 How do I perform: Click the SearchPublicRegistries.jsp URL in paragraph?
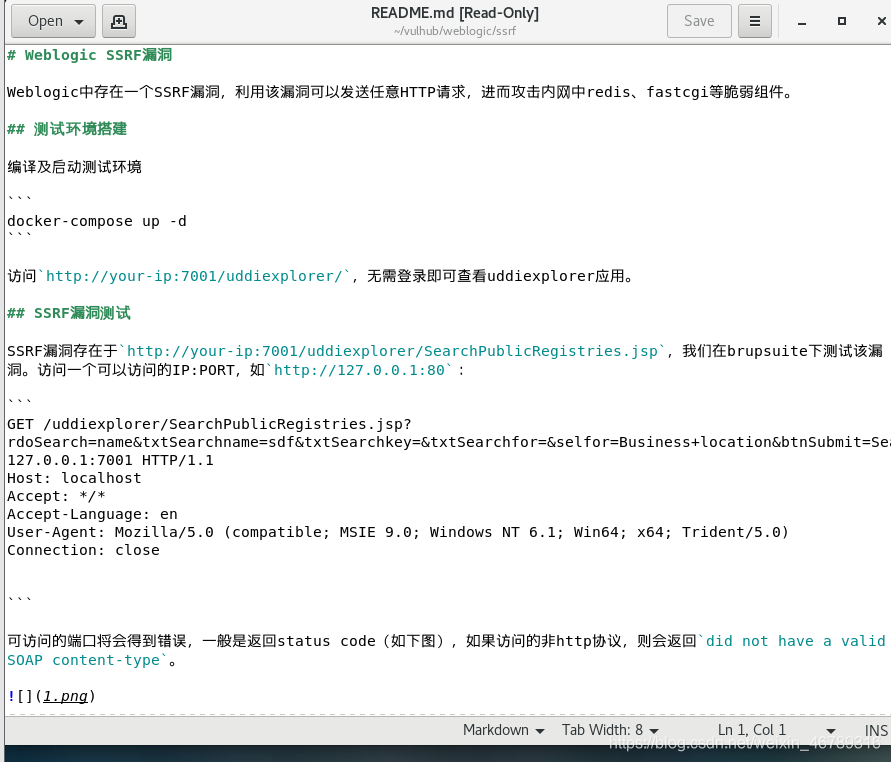(x=392, y=351)
